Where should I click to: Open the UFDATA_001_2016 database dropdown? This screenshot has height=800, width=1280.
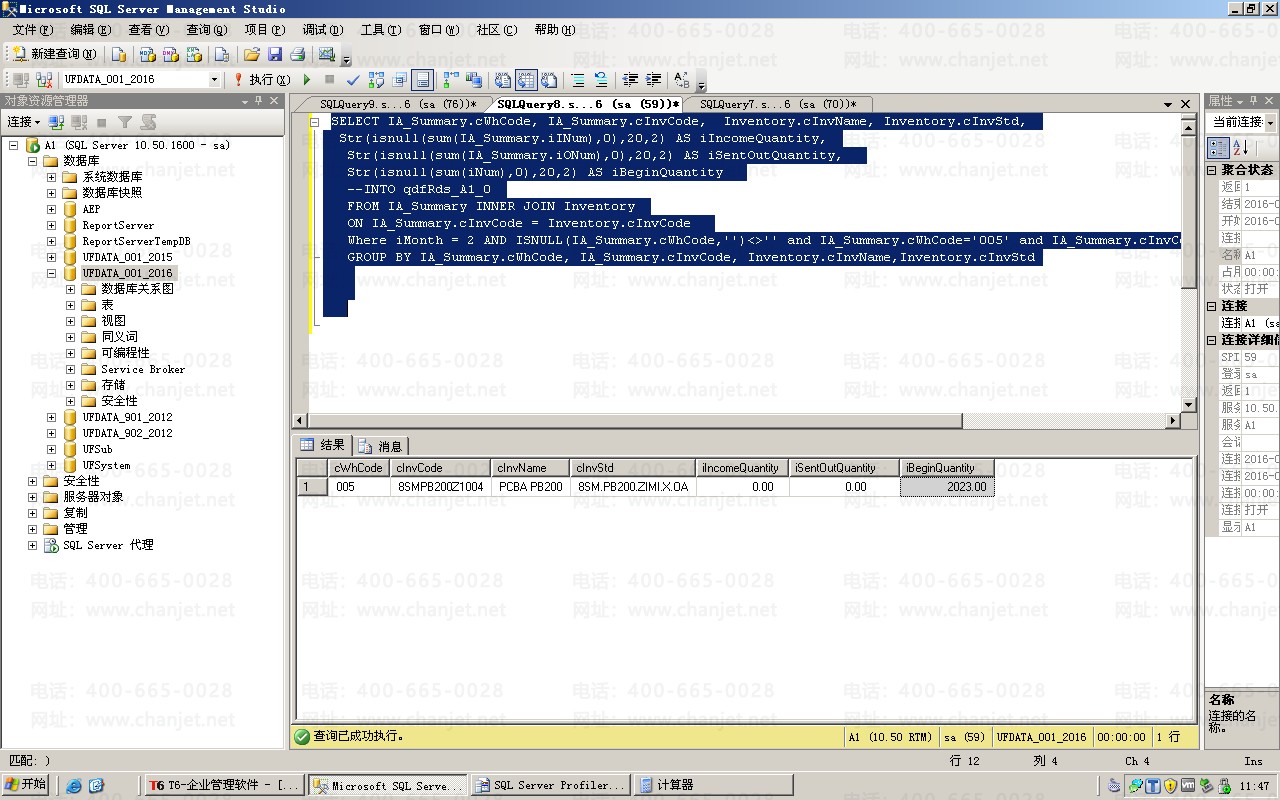coord(214,79)
